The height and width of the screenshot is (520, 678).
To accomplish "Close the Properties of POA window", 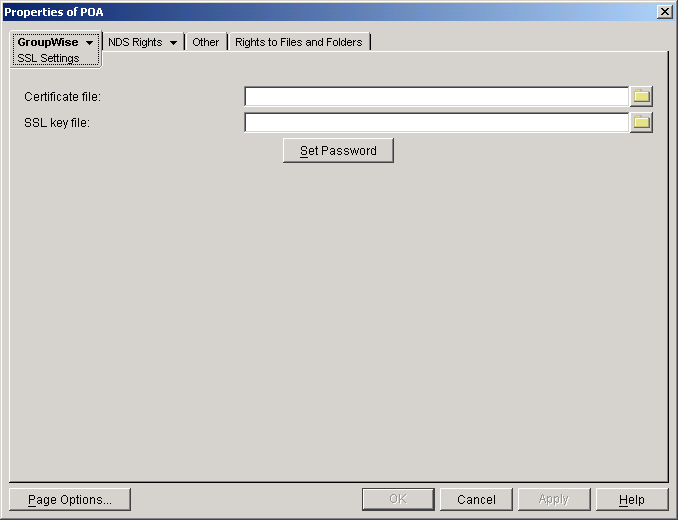I will 664,12.
